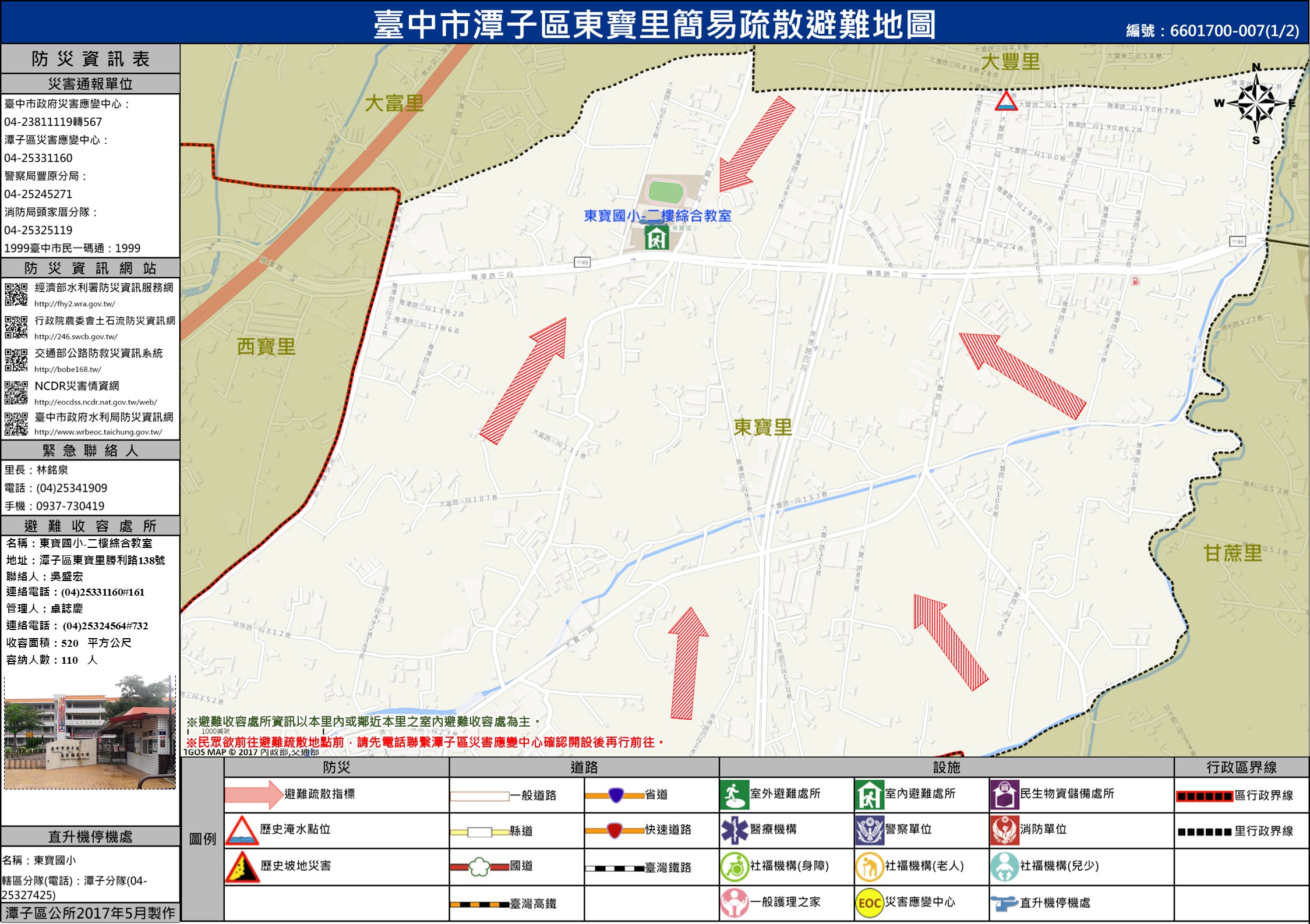The image size is (1310, 924).
Task: Click the red district boundary line swatch
Action: (x=1204, y=796)
